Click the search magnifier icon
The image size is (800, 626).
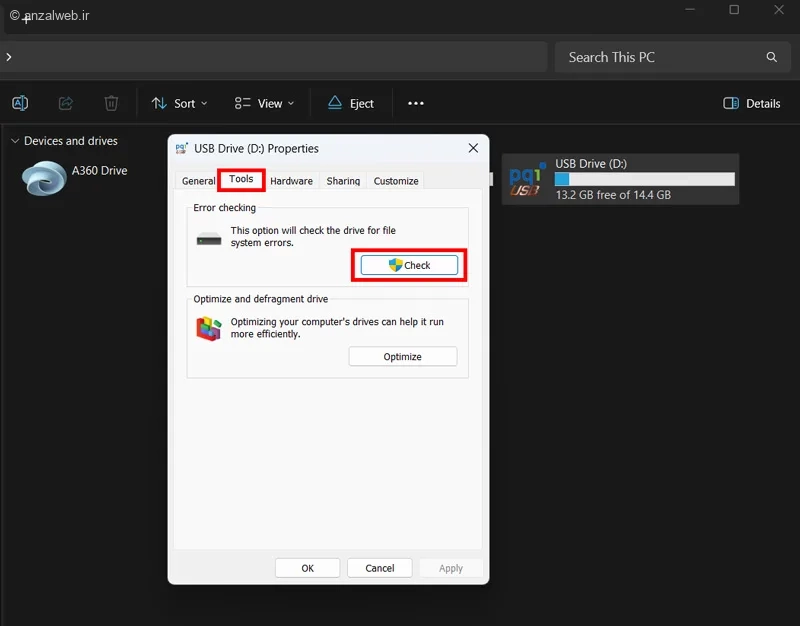[771, 57]
